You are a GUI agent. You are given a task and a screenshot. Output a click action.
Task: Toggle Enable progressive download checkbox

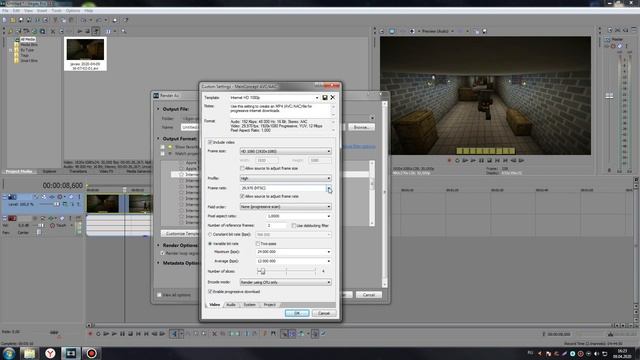(x=210, y=292)
